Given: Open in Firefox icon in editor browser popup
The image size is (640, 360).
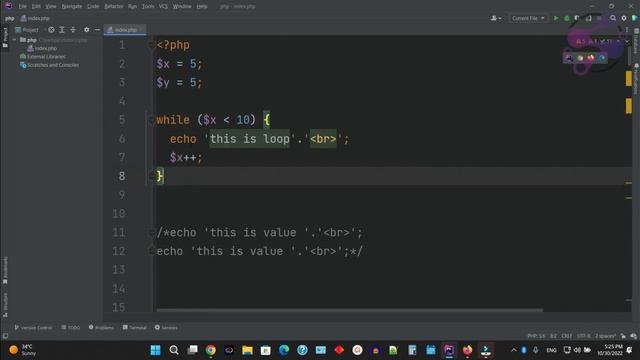Looking at the screenshot, I should [x=591, y=58].
